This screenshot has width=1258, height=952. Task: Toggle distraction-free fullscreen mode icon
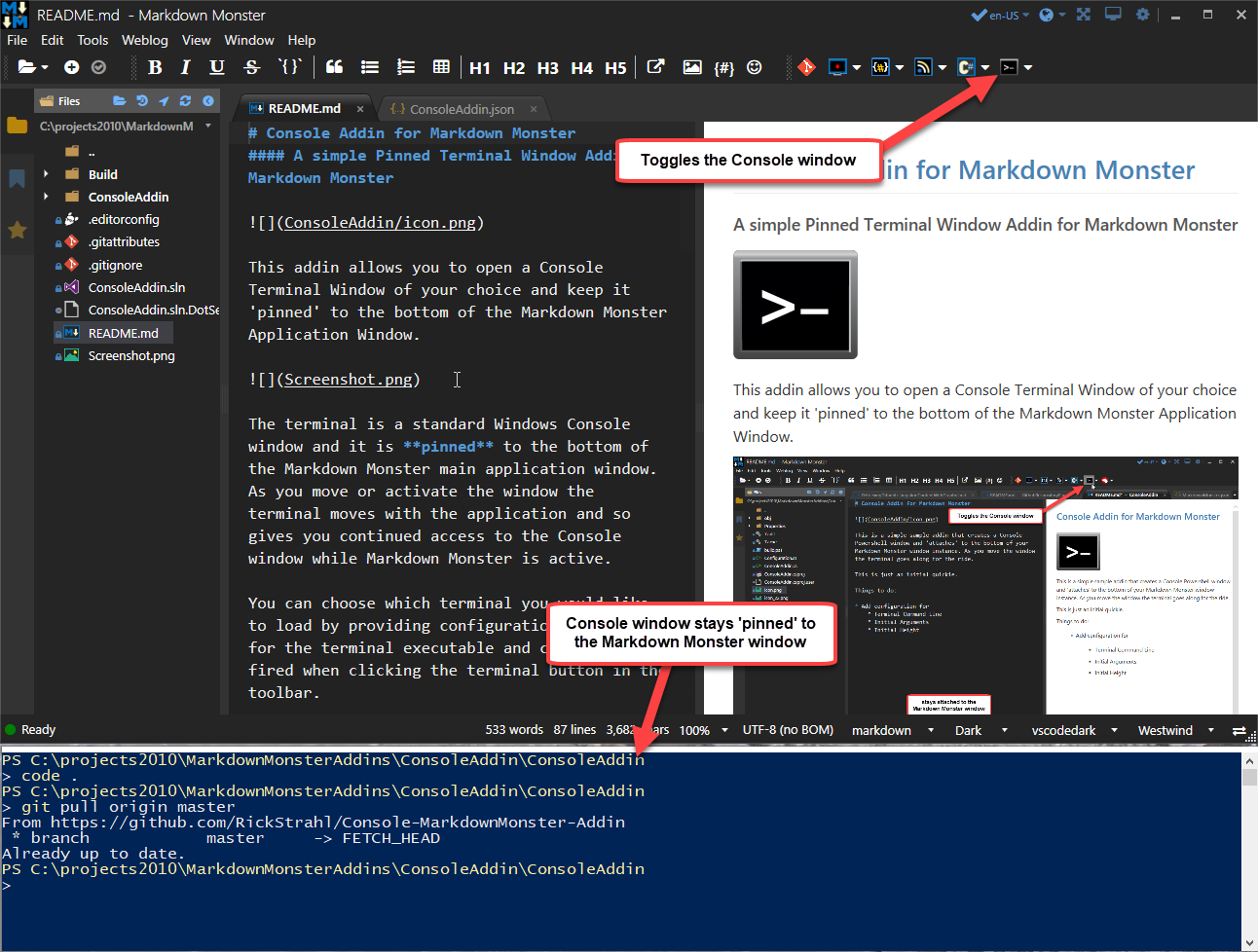coord(1084,15)
